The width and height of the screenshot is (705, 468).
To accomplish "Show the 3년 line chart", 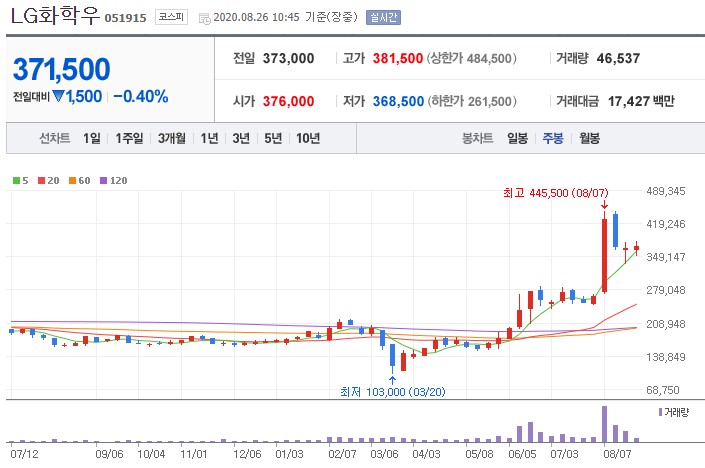I will click(x=241, y=138).
